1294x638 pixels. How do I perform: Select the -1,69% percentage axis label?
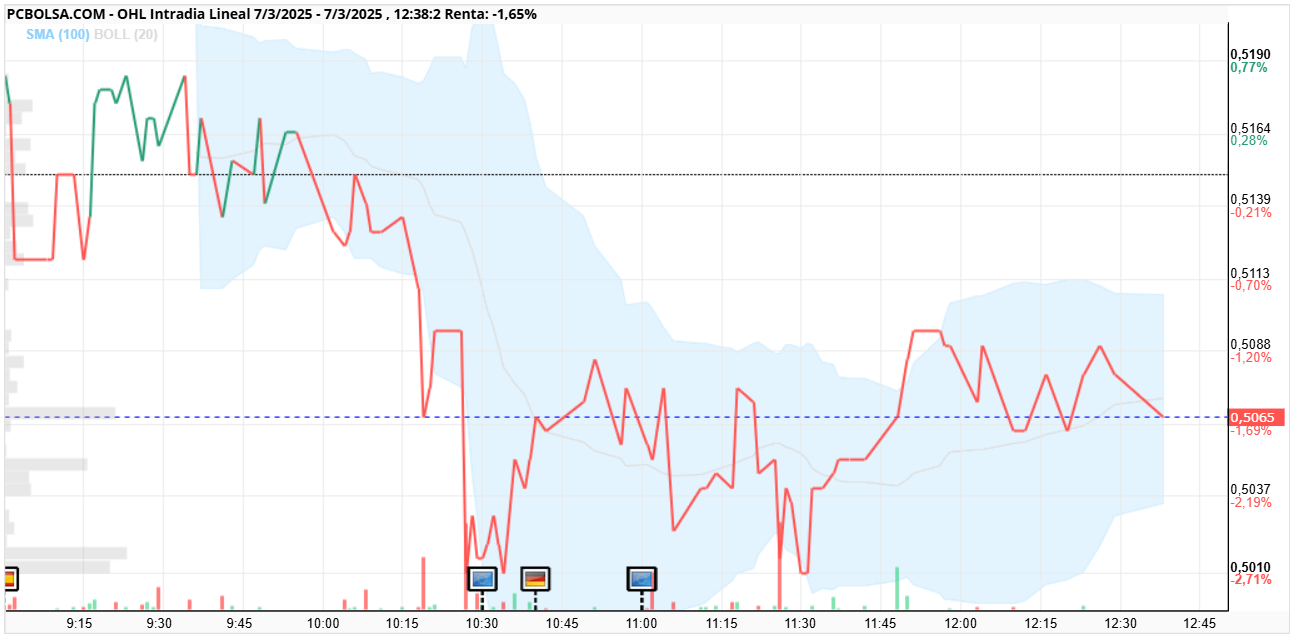tap(1251, 431)
